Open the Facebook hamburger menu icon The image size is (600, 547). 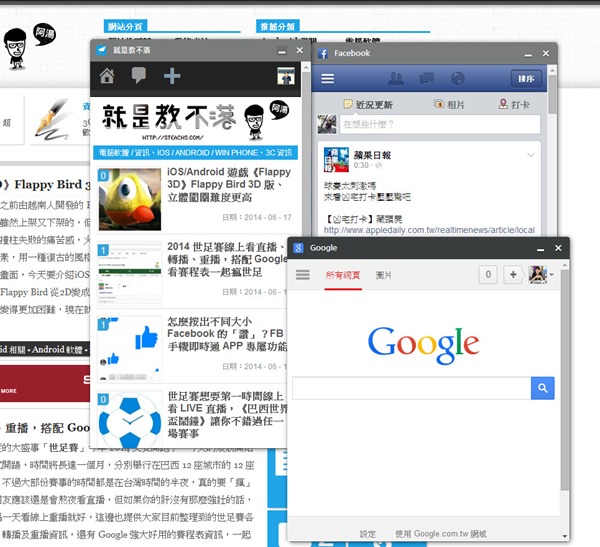point(328,78)
